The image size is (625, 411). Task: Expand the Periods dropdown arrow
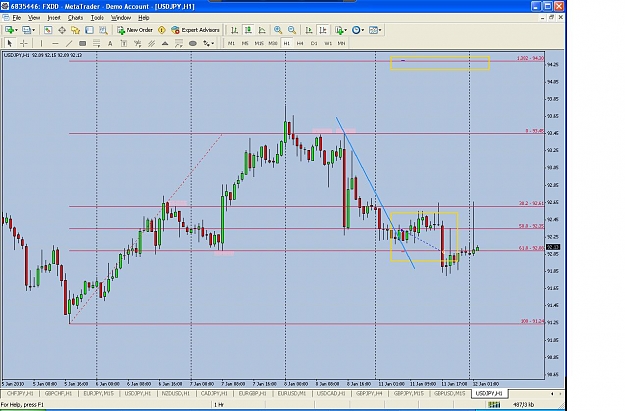click(x=363, y=30)
